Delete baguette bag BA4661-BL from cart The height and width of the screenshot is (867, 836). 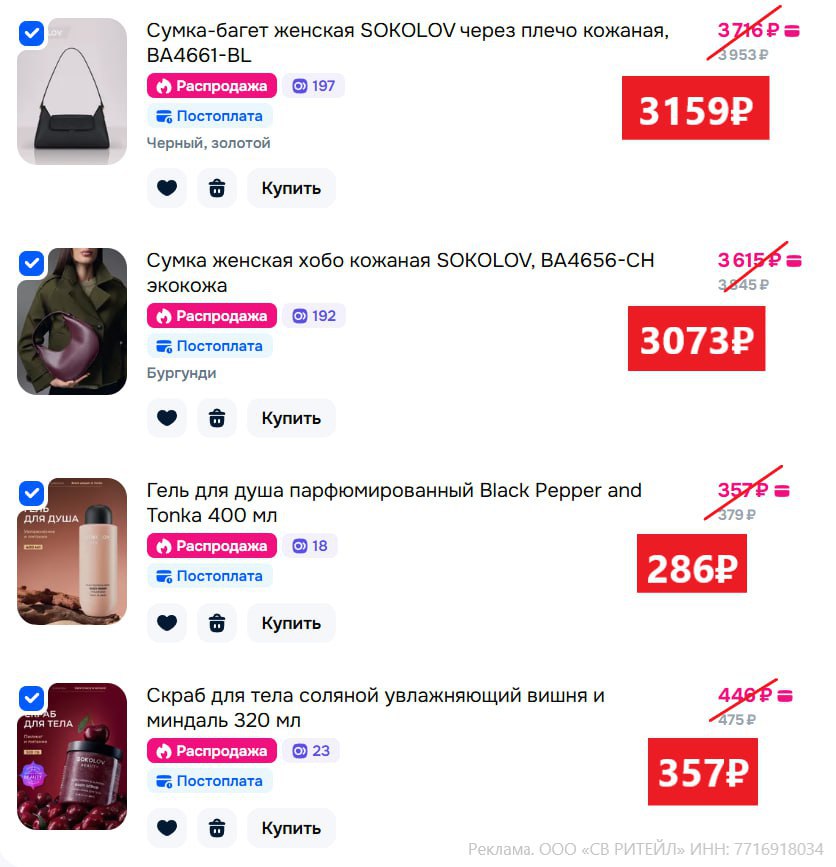pos(217,189)
